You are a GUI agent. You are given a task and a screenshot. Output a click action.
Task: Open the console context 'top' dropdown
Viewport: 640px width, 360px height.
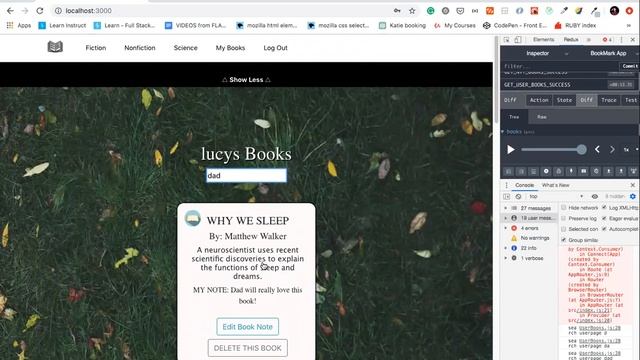tap(556, 196)
